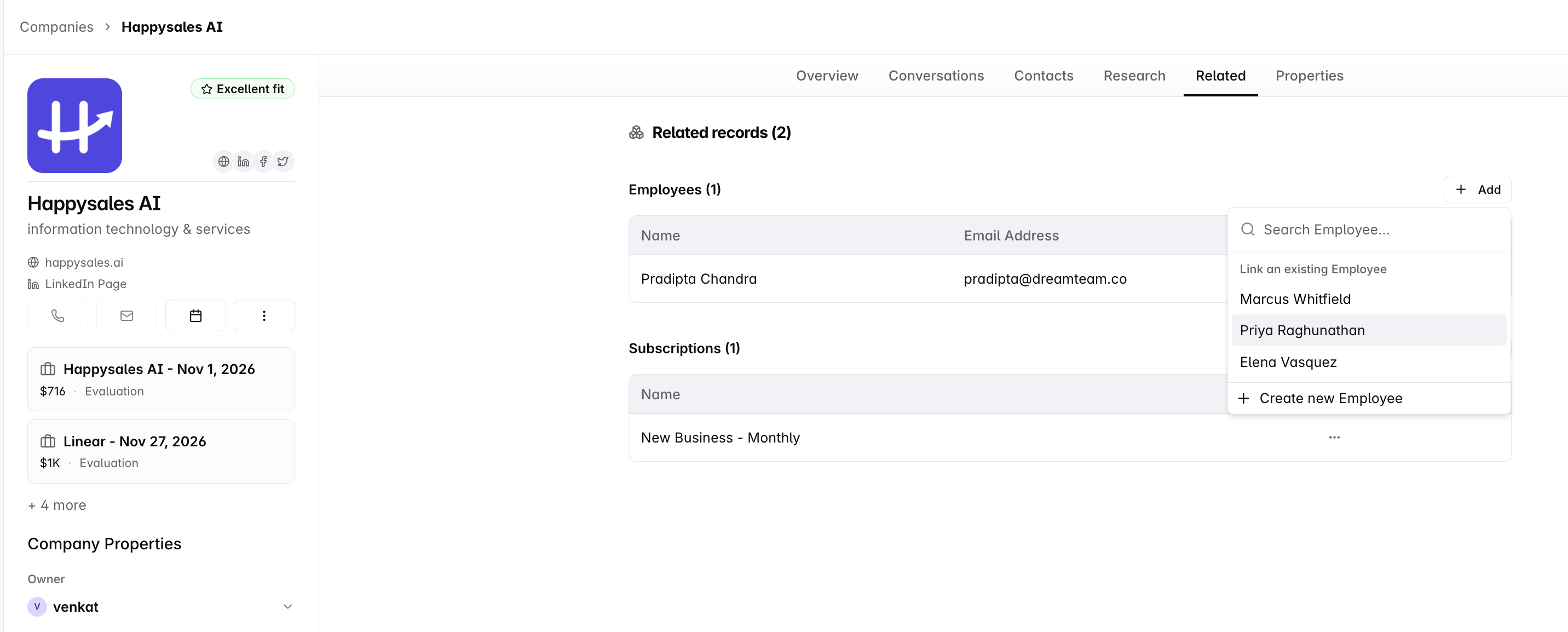Click the Happysales AI company logo
The width and height of the screenshot is (1568, 632).
tap(75, 125)
